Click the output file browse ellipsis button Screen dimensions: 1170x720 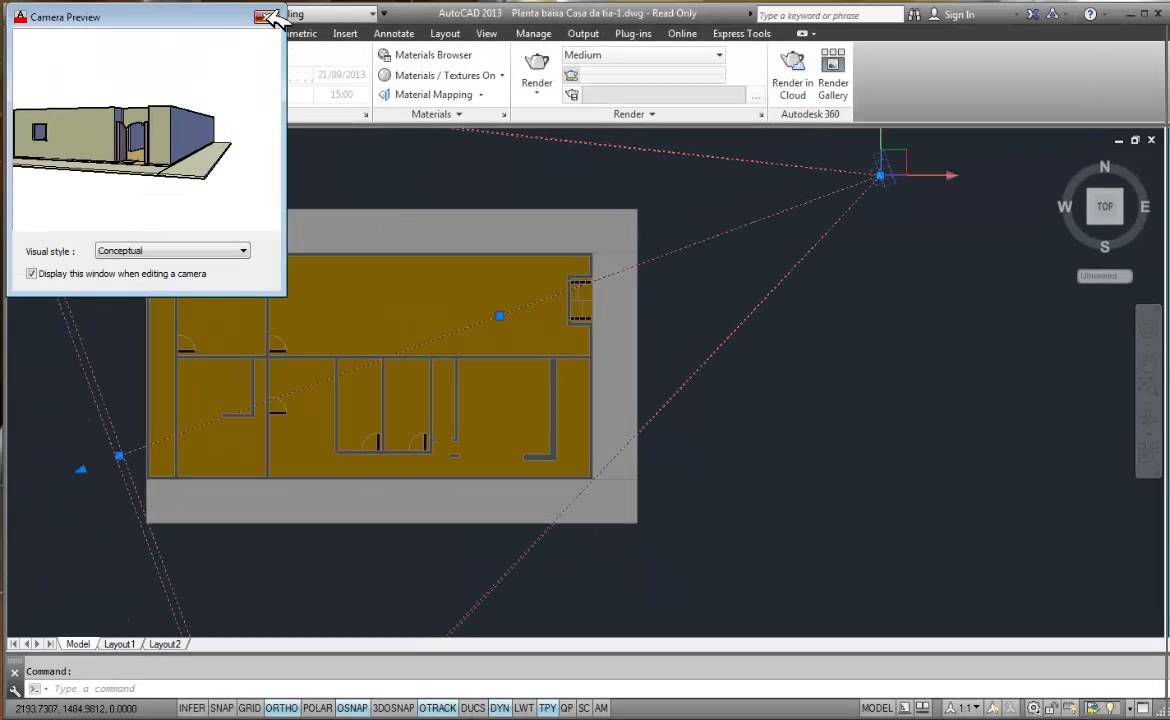pos(756,96)
